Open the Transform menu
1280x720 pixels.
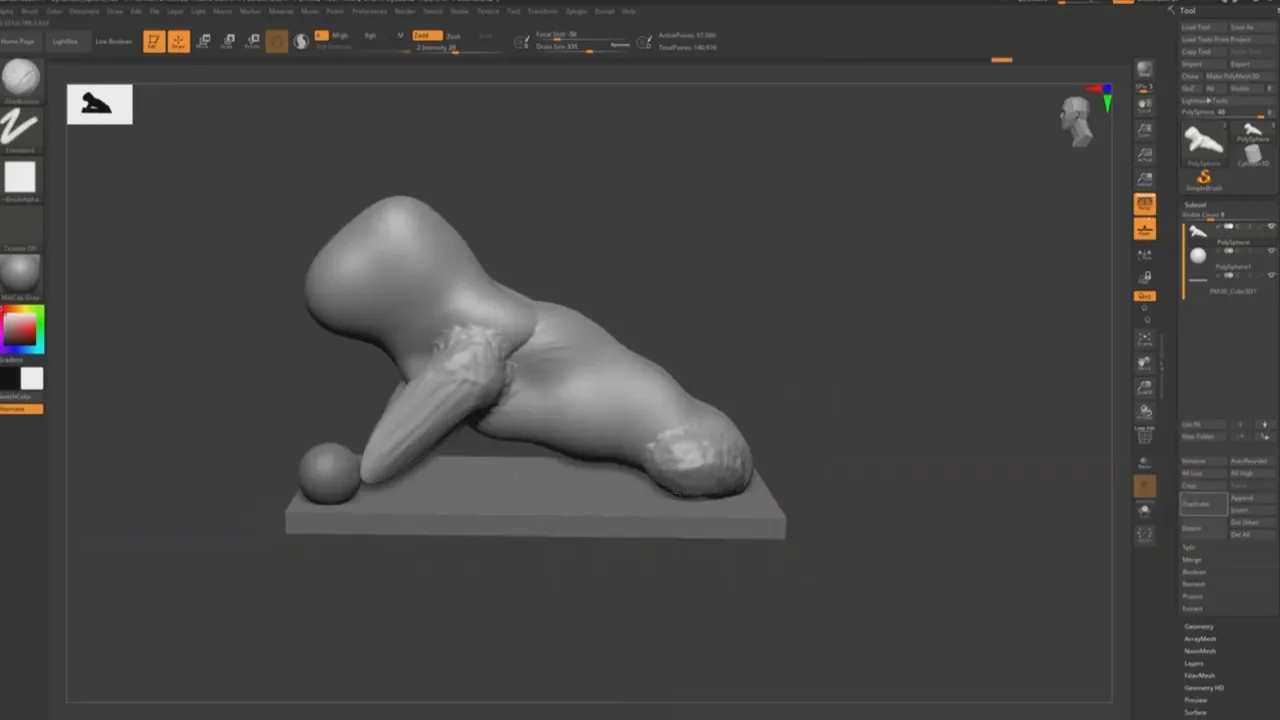(543, 11)
